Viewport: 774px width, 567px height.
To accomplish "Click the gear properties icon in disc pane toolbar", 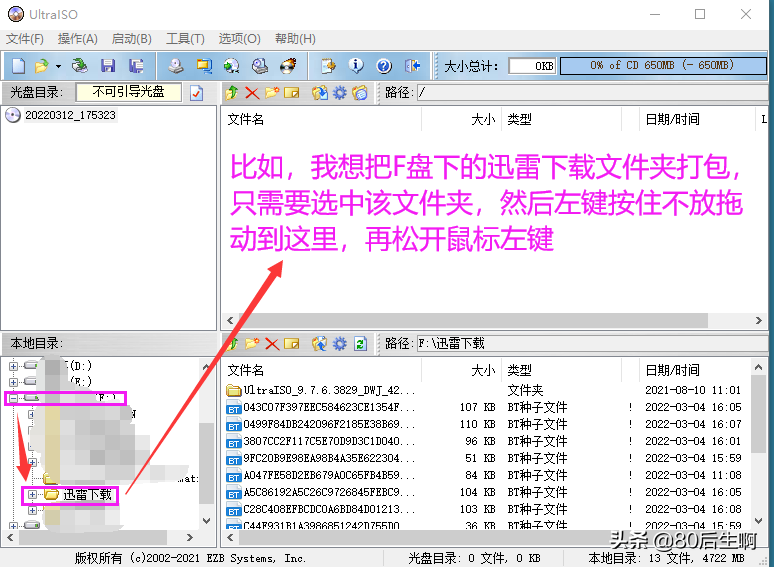I will click(x=340, y=93).
